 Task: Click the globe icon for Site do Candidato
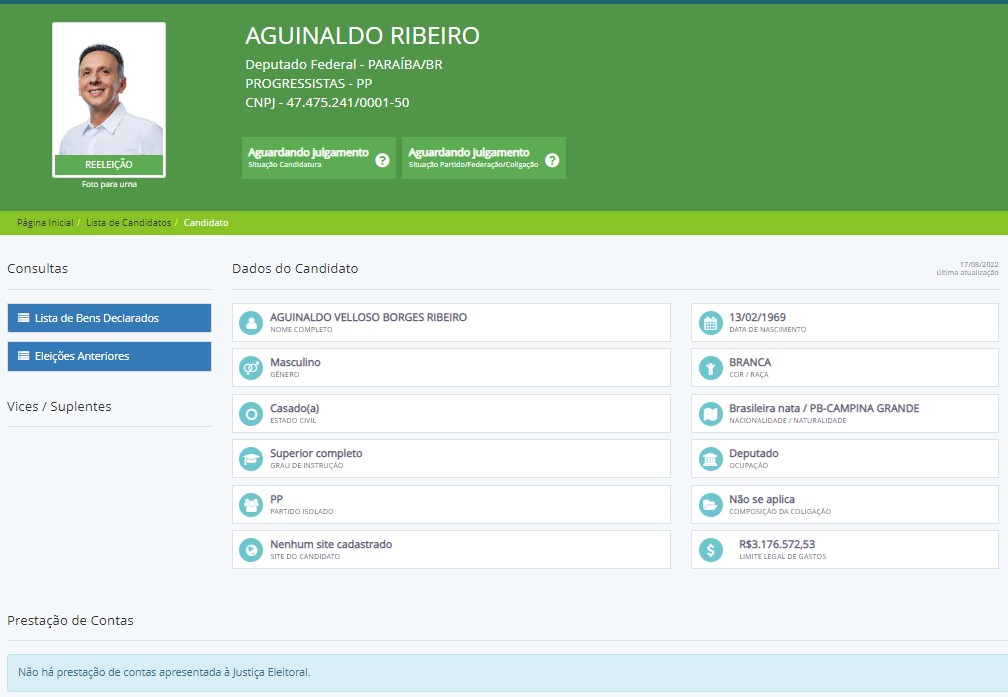coord(251,549)
